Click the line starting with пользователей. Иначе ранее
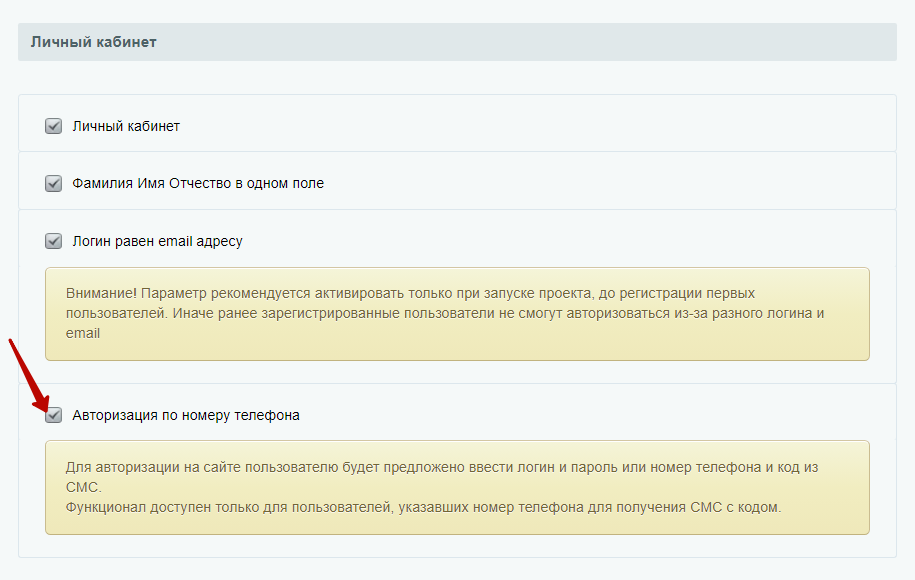This screenshot has height=580, width=915. coord(445,313)
